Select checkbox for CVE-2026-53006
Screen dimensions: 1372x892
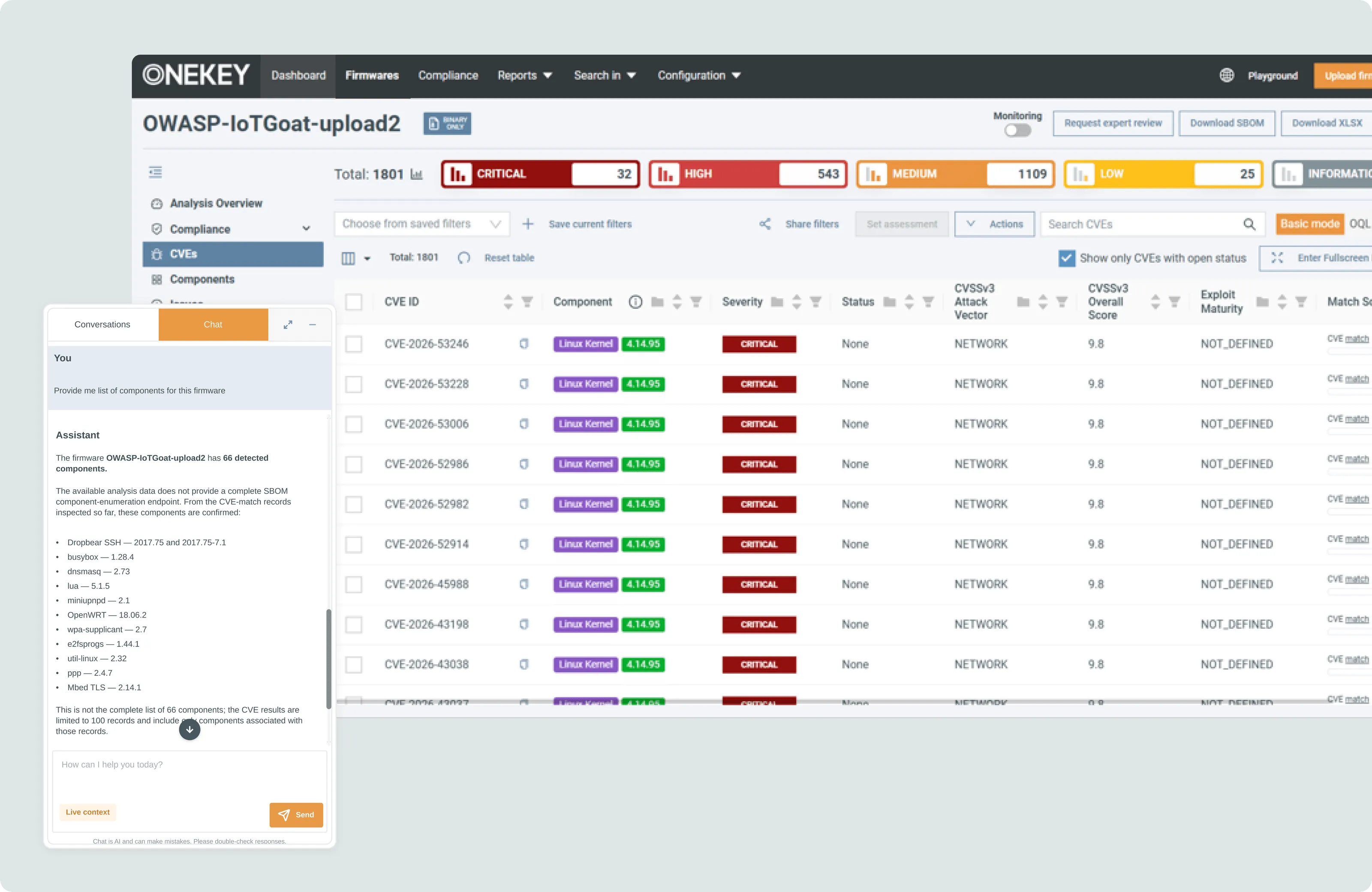(353, 424)
